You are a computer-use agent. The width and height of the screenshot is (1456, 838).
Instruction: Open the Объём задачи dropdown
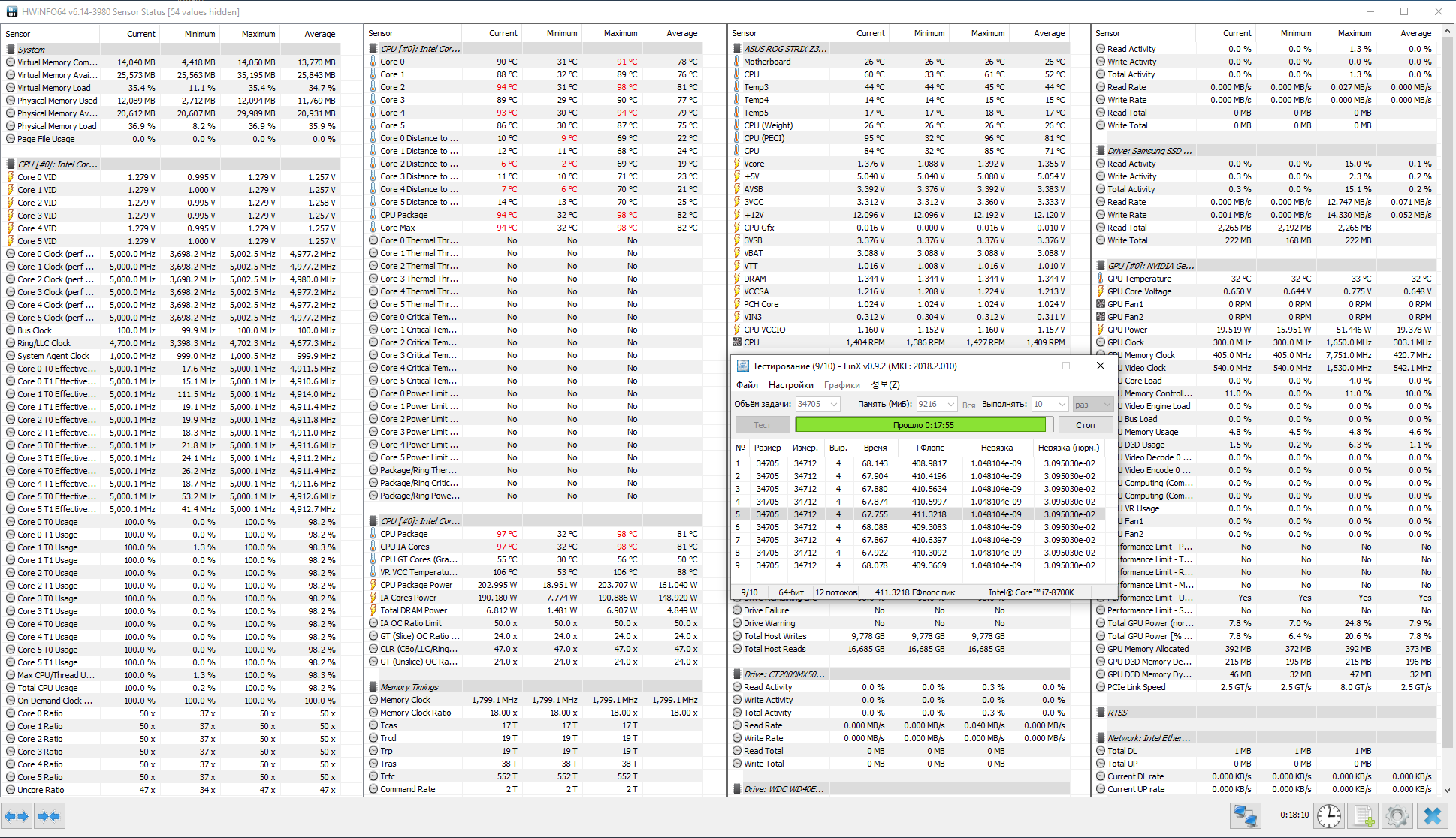(833, 404)
